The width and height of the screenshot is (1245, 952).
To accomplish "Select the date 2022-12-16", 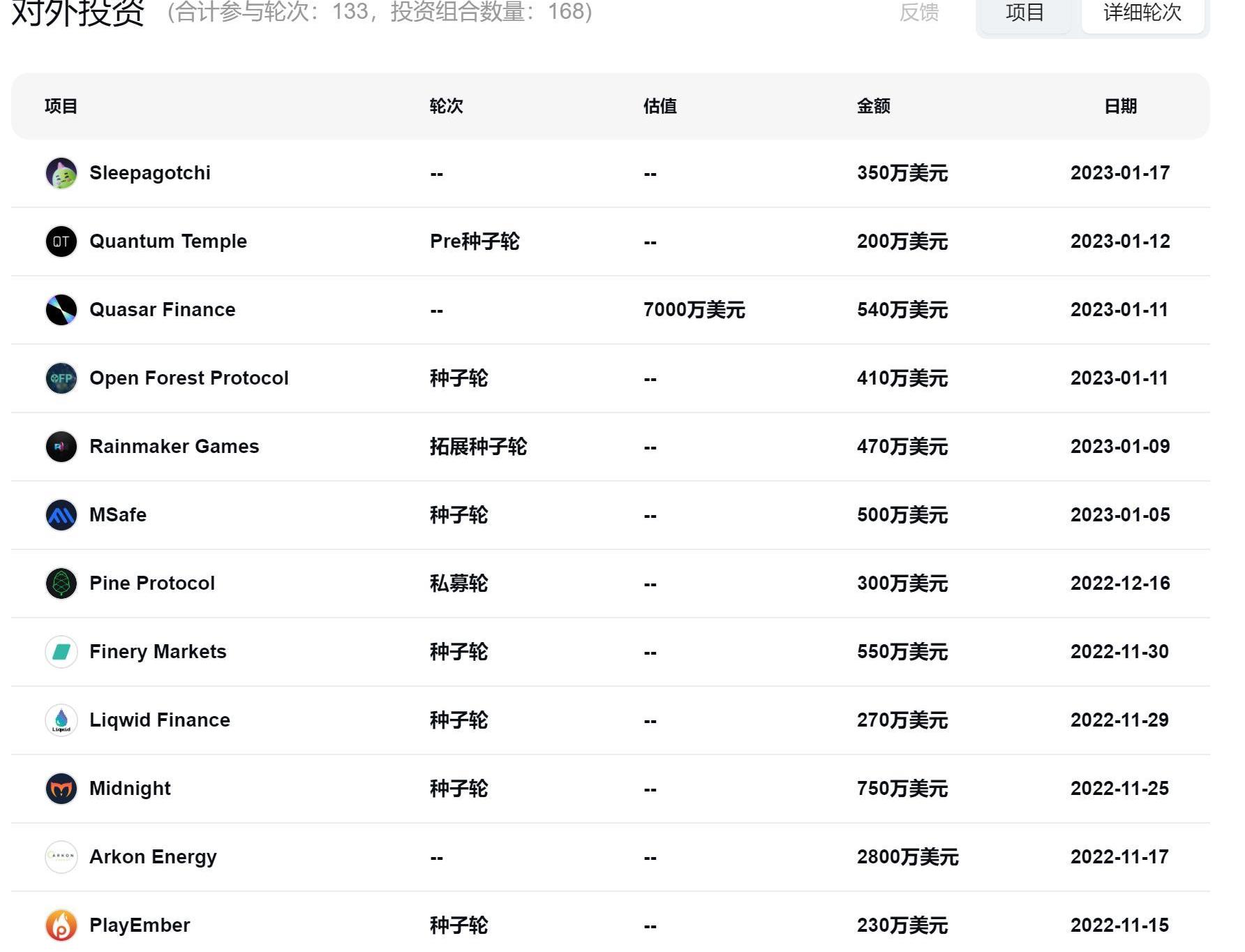I will 1120,583.
